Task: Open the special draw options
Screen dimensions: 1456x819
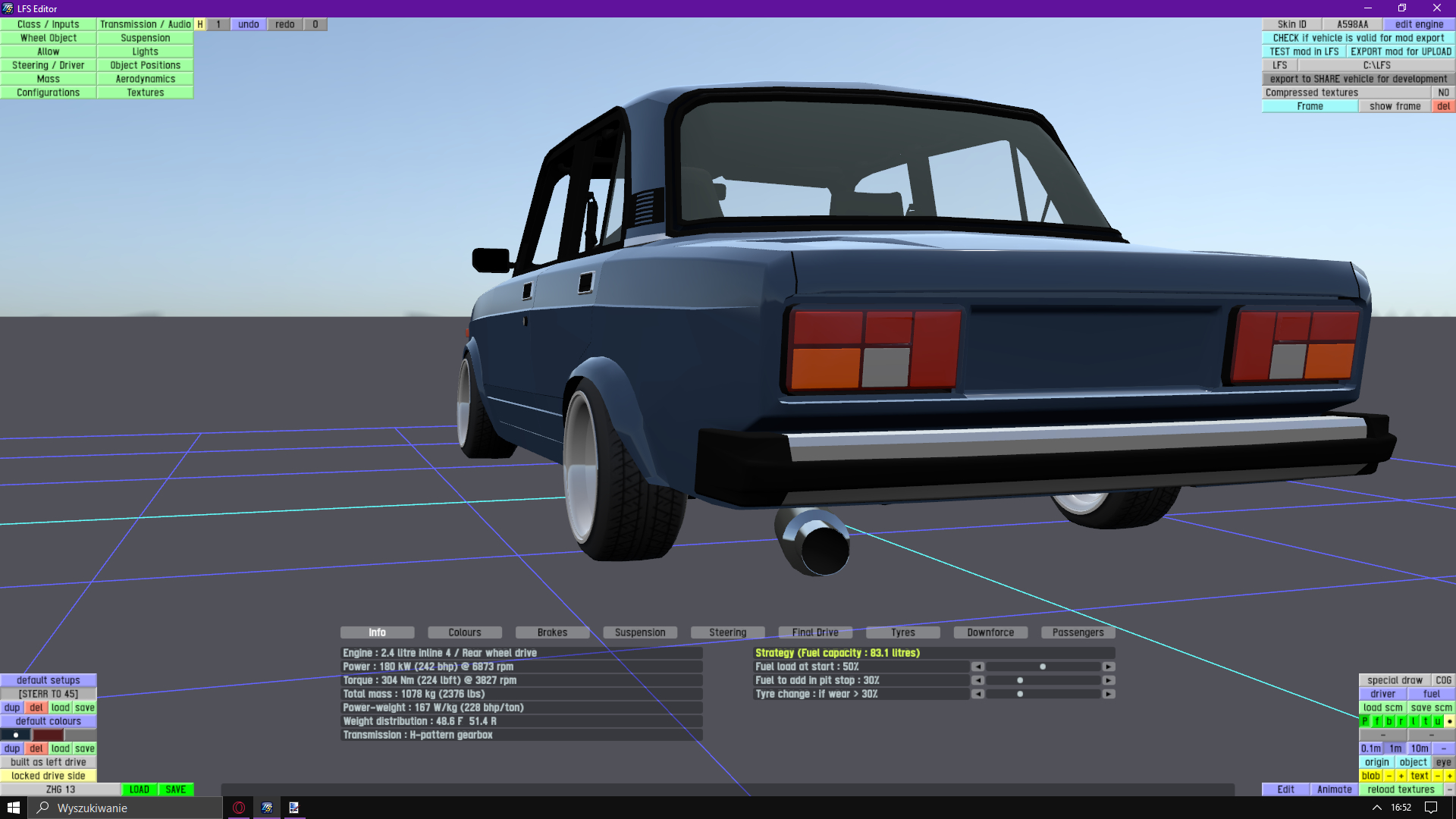Action: [x=1395, y=680]
